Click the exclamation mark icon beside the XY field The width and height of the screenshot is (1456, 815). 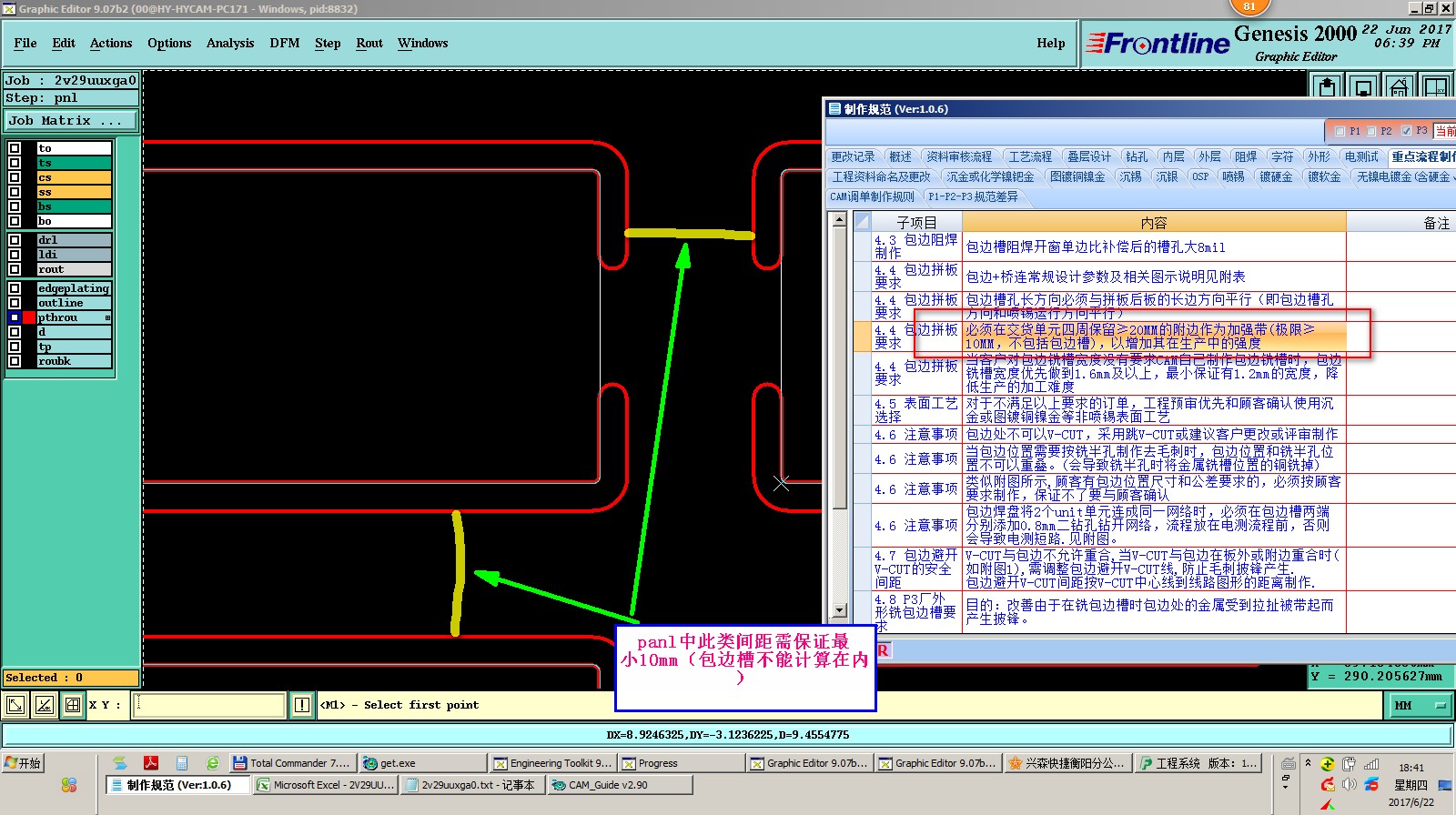click(x=302, y=705)
